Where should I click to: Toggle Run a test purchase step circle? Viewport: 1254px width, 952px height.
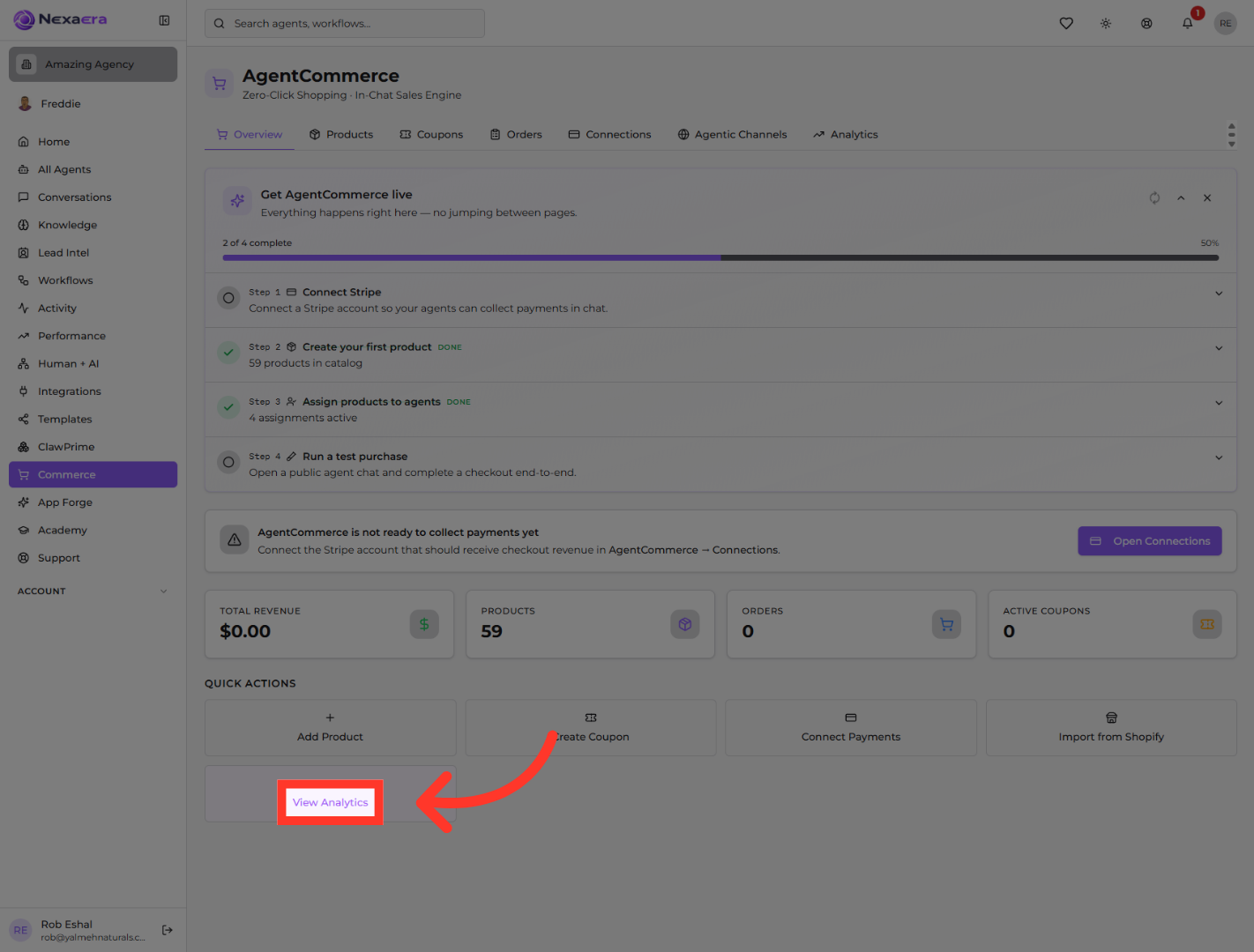pyautogui.click(x=228, y=462)
